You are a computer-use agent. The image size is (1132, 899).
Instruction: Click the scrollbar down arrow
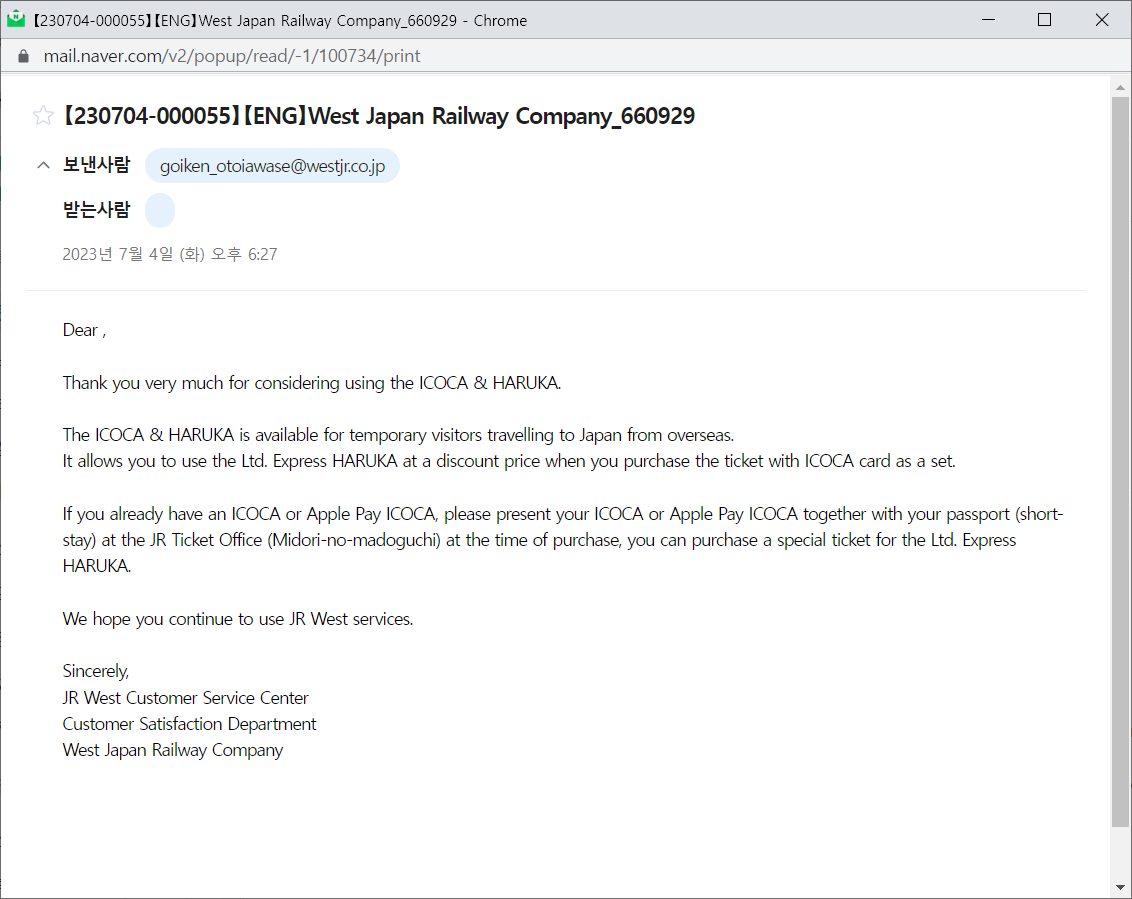pos(1120,887)
